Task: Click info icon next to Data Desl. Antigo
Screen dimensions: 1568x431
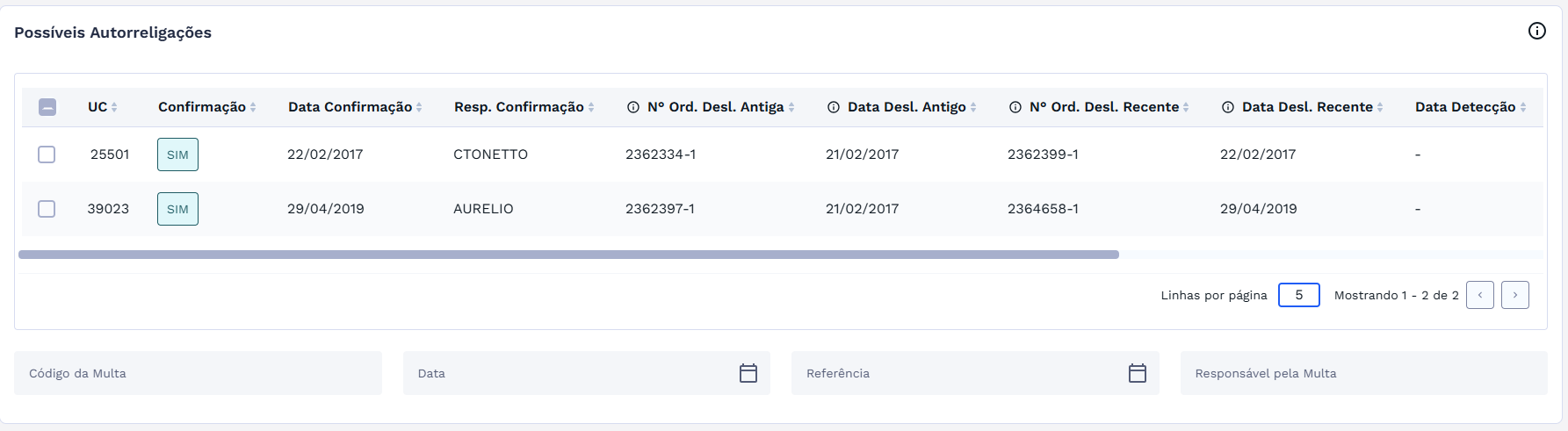Action: click(x=833, y=107)
